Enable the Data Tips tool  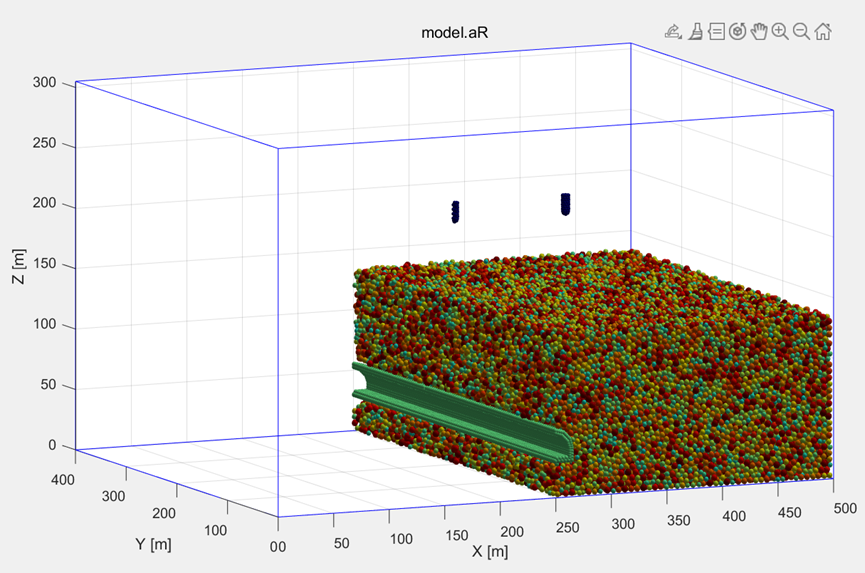pos(716,31)
